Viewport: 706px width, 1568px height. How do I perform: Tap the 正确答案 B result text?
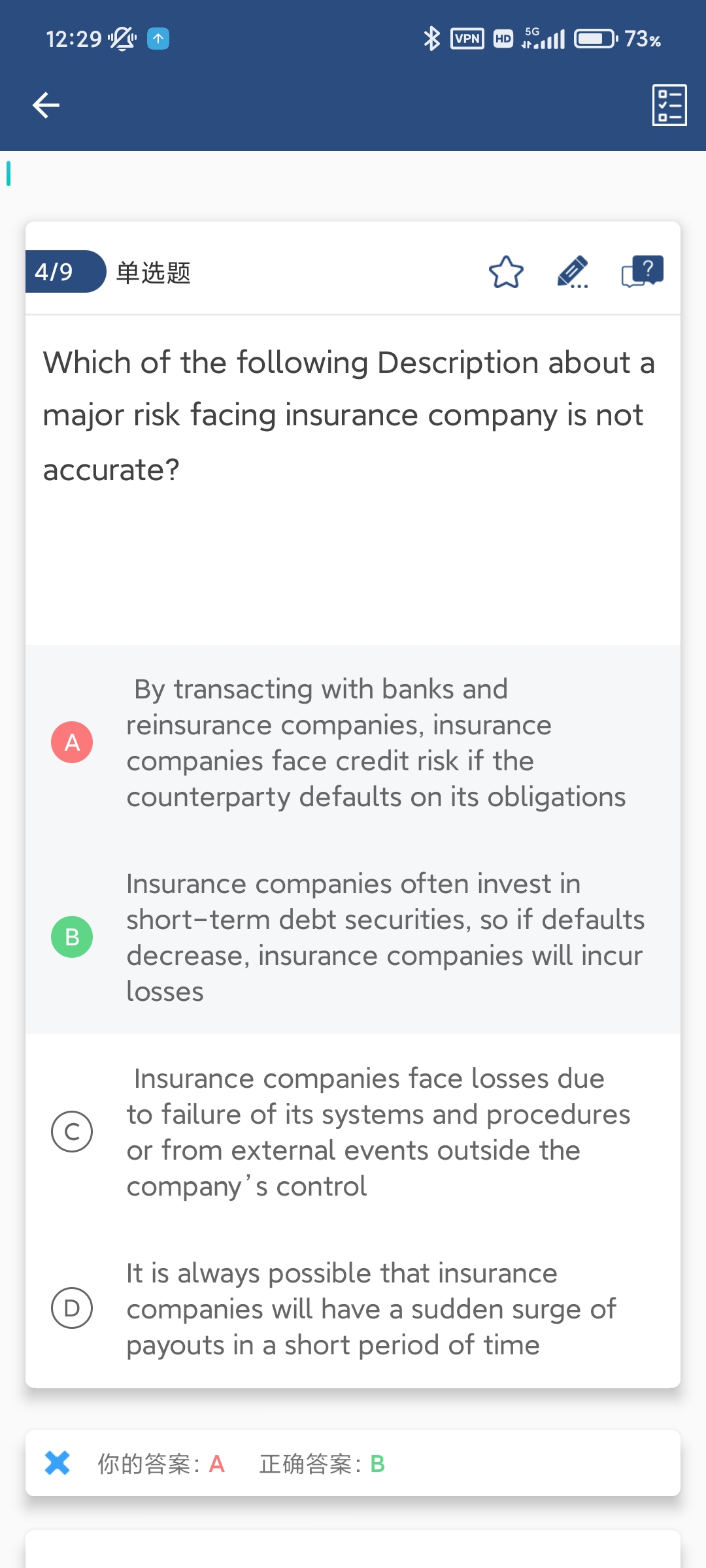pyautogui.click(x=322, y=1464)
